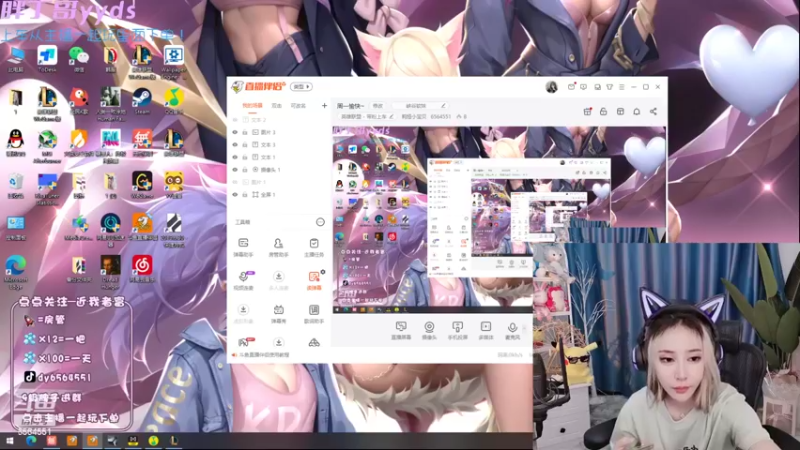This screenshot has width=800, height=450.
Task: Click the bell notification icon above preview
Action: click(637, 111)
